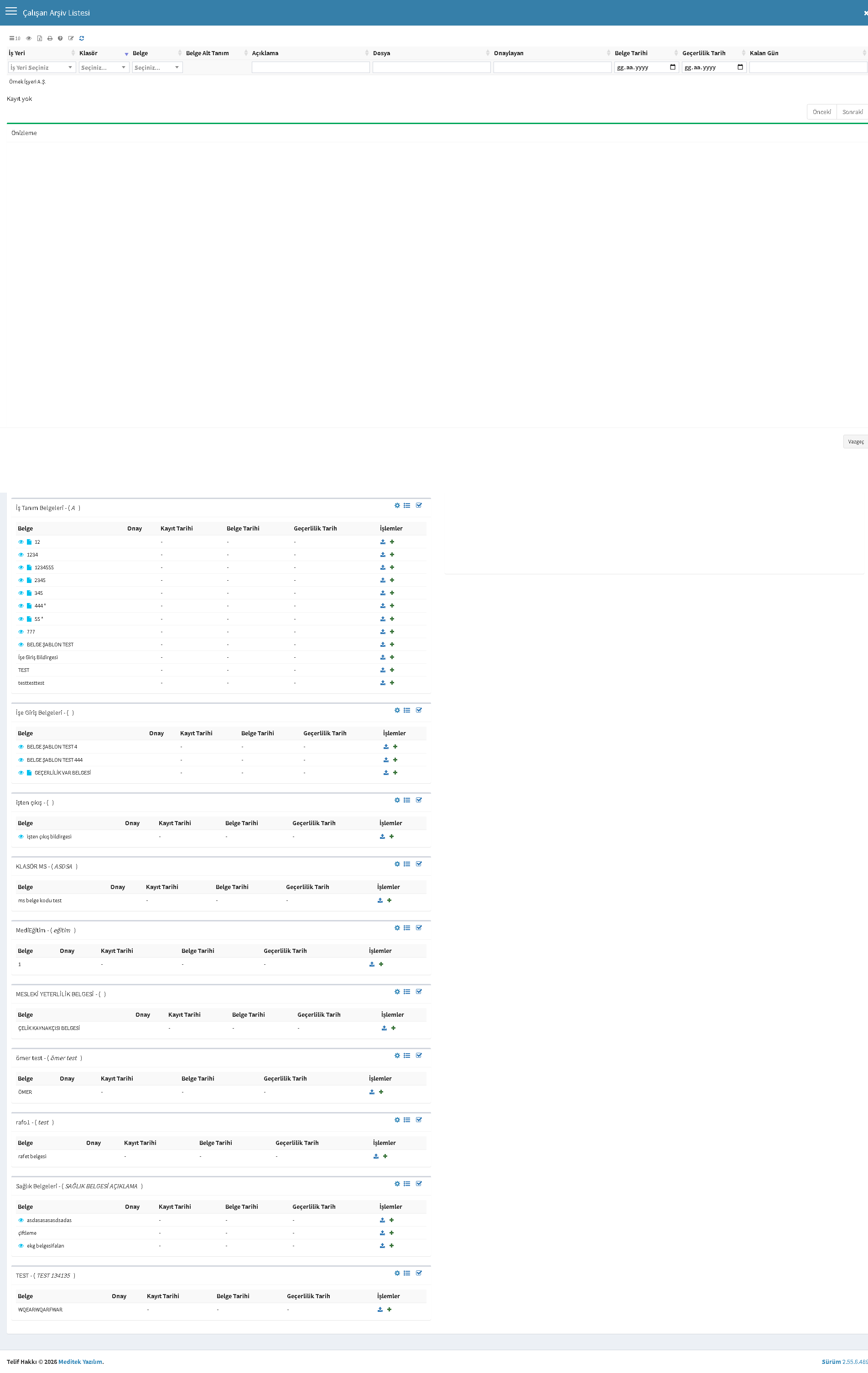Sort by Açıklama column

[x=310, y=53]
